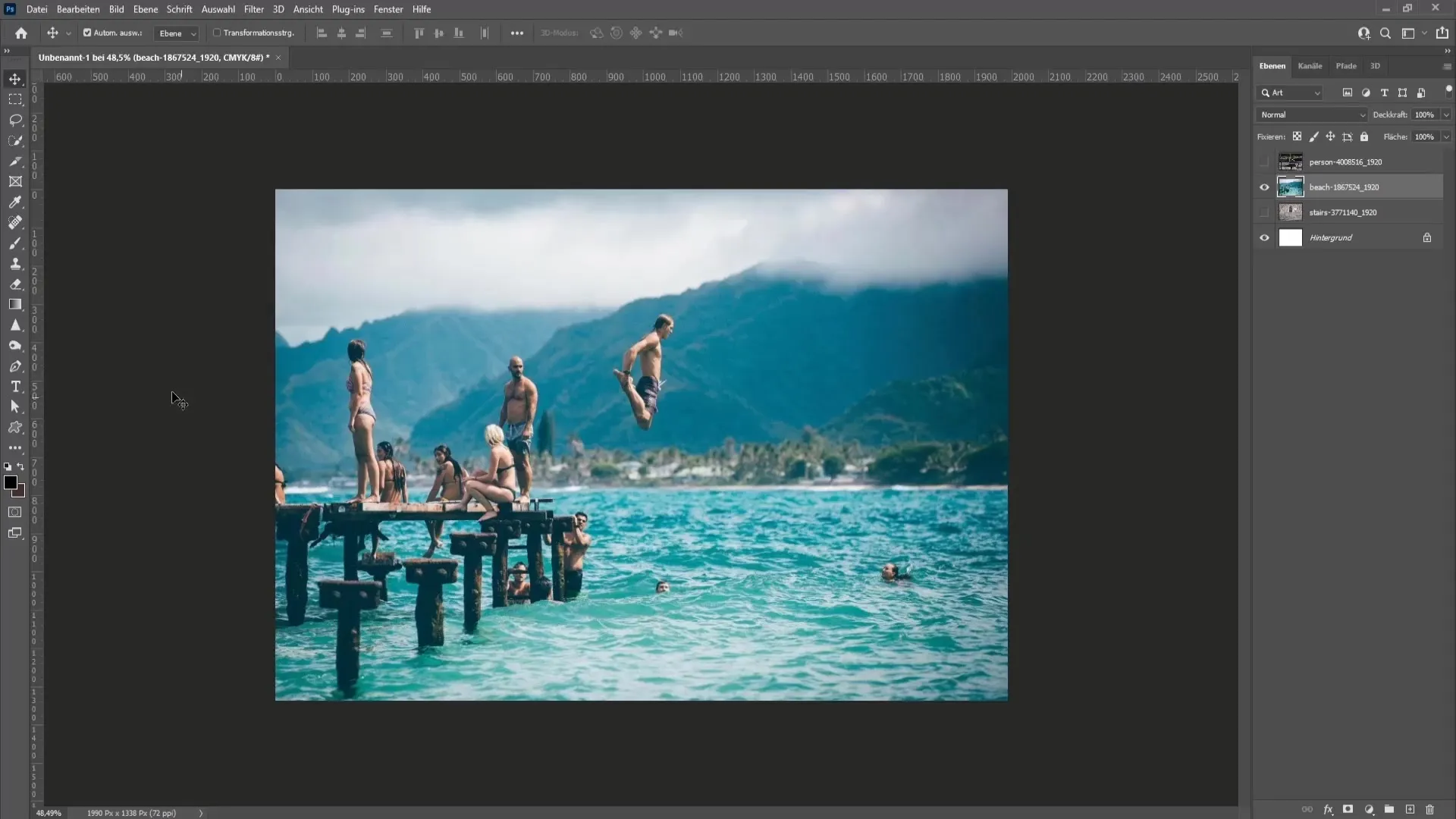The height and width of the screenshot is (819, 1456).
Task: Select the Lasso tool
Action: pos(15,119)
